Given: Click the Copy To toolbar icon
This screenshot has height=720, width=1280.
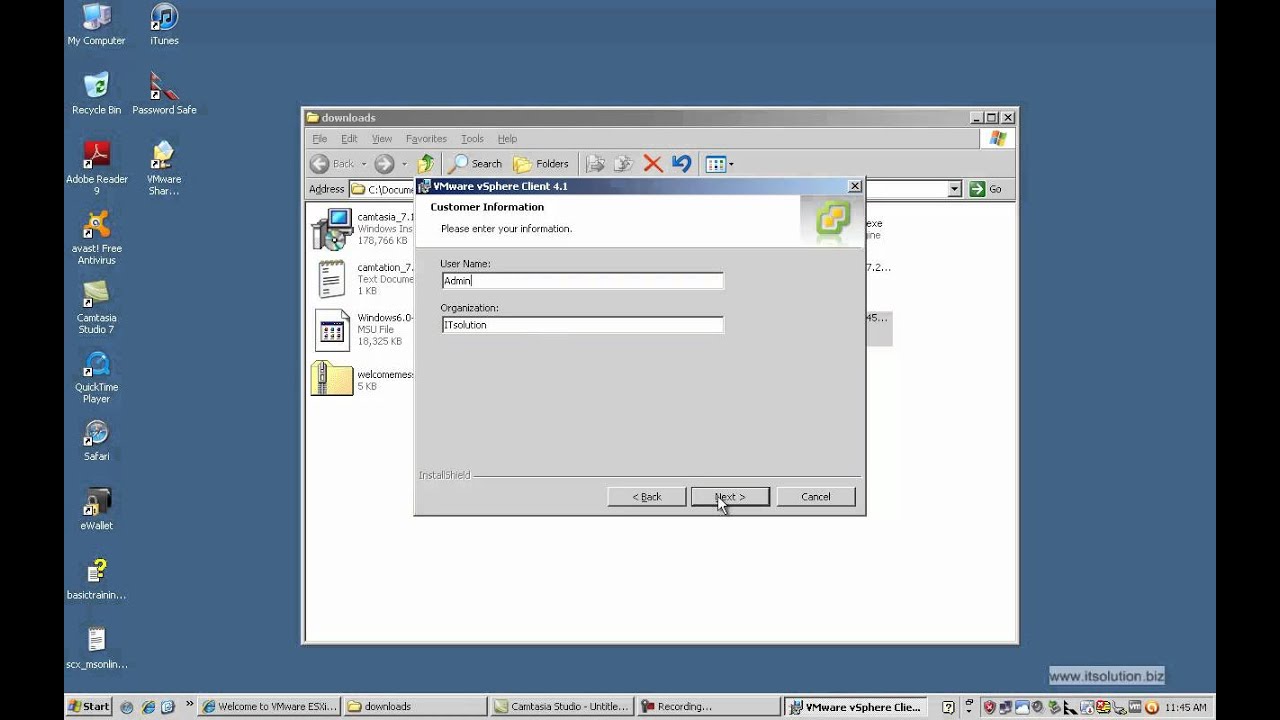Looking at the screenshot, I should point(624,164).
